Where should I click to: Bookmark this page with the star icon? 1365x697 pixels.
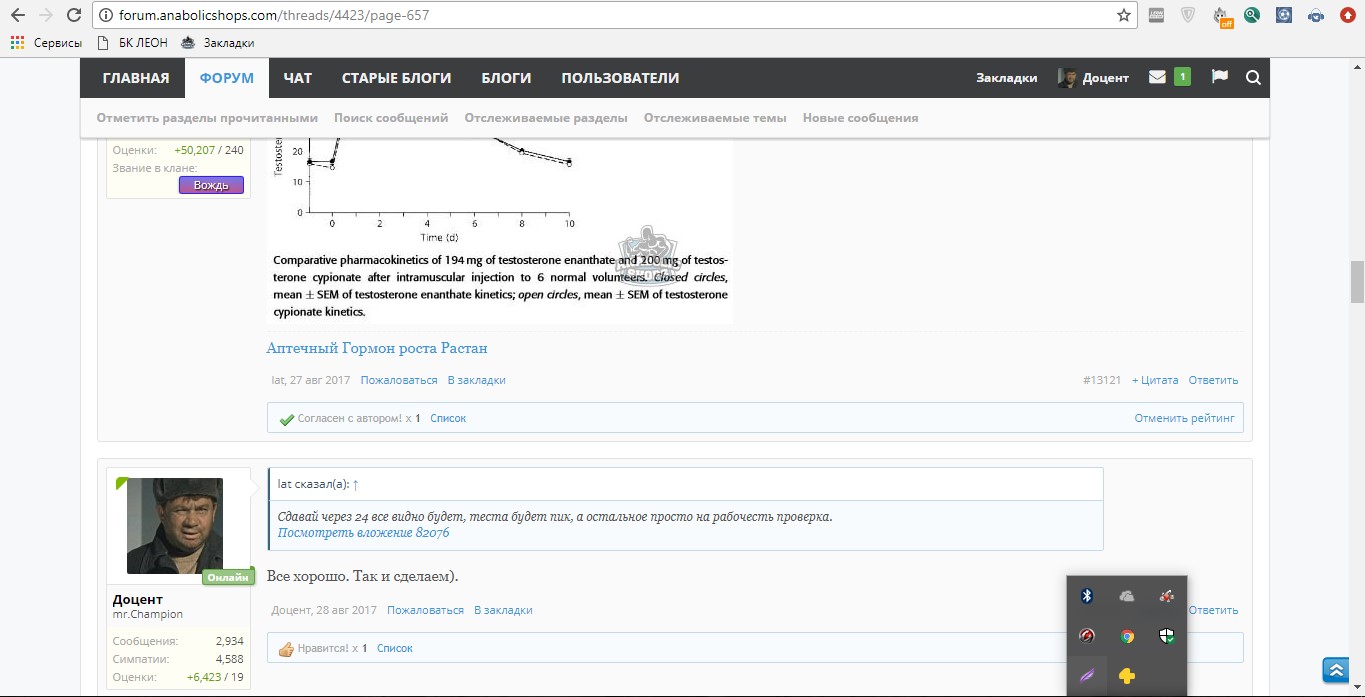pos(1124,15)
